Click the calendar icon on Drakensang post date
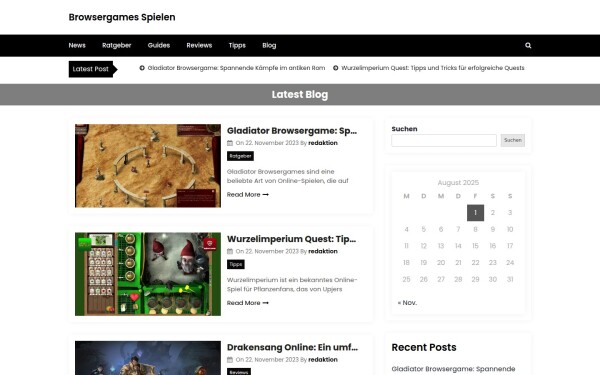 (x=230, y=360)
